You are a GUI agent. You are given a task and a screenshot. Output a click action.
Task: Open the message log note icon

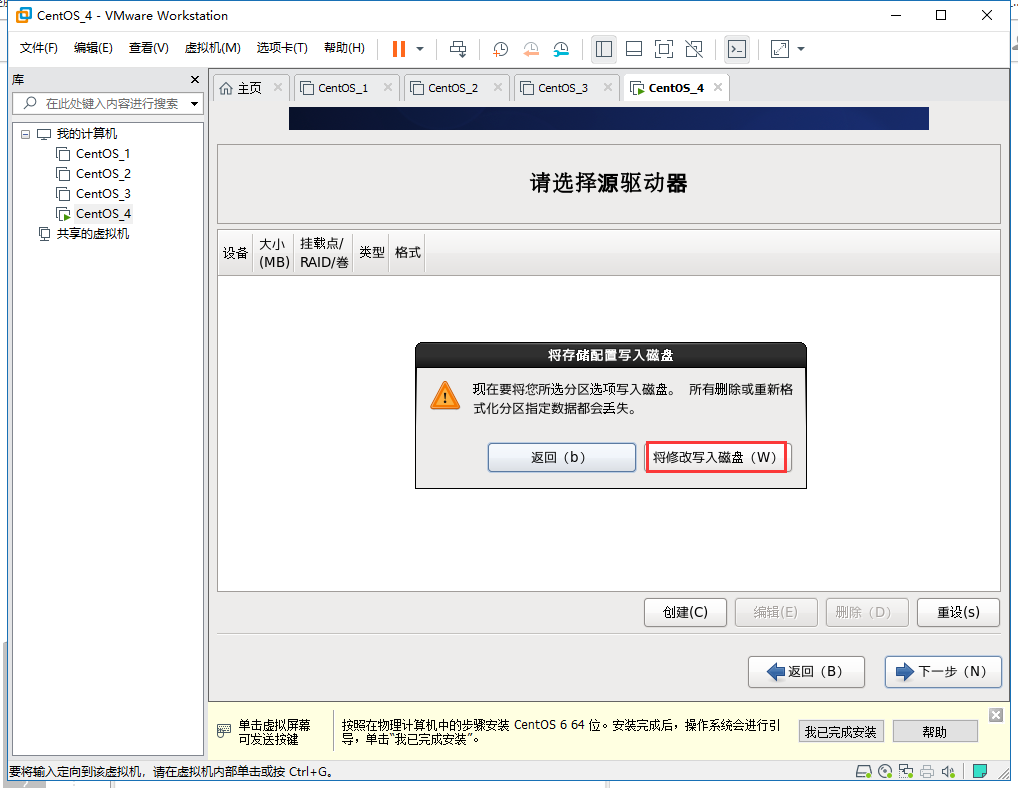(x=980, y=771)
